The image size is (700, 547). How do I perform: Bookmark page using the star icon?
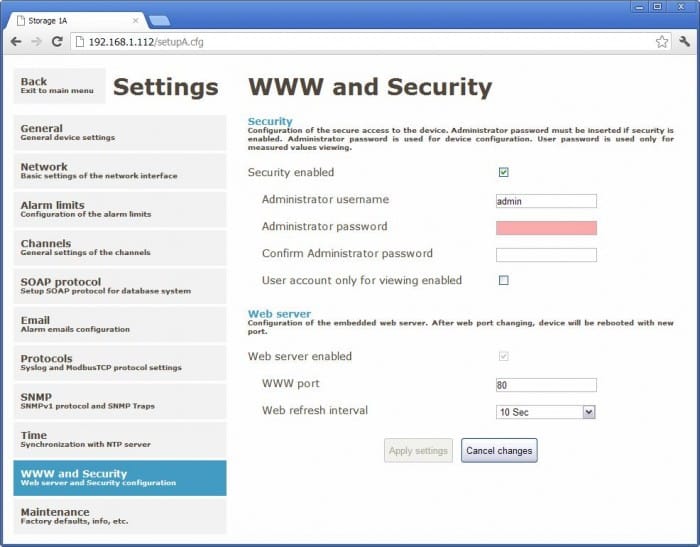point(661,42)
